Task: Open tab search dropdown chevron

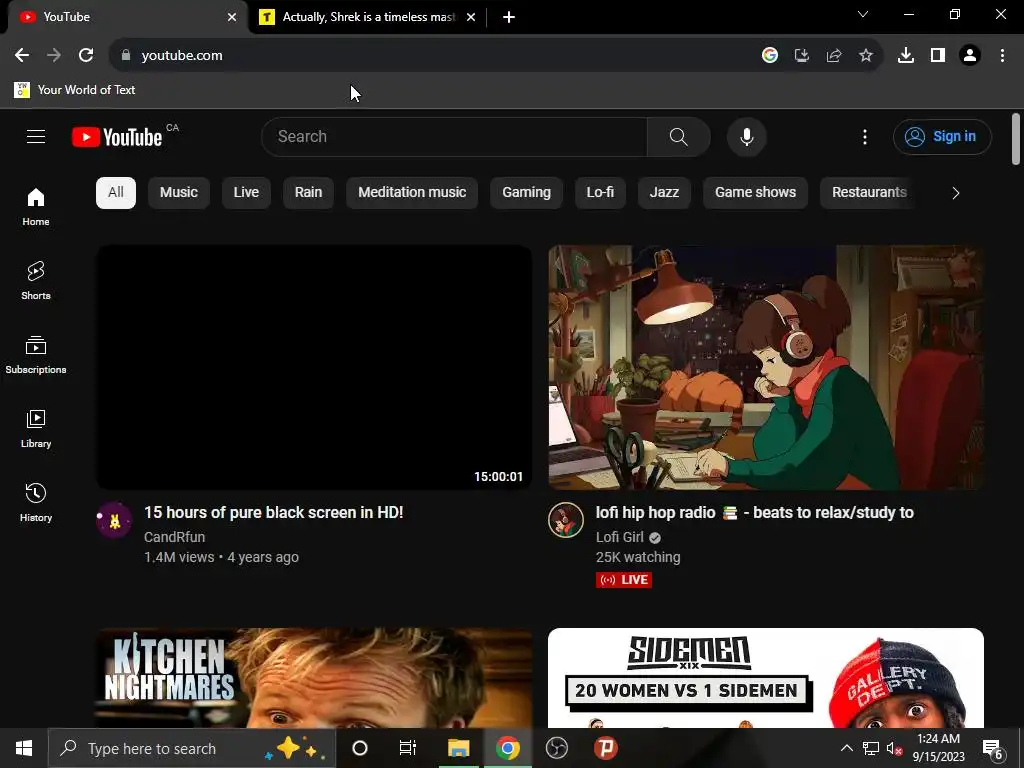Action: [x=863, y=14]
